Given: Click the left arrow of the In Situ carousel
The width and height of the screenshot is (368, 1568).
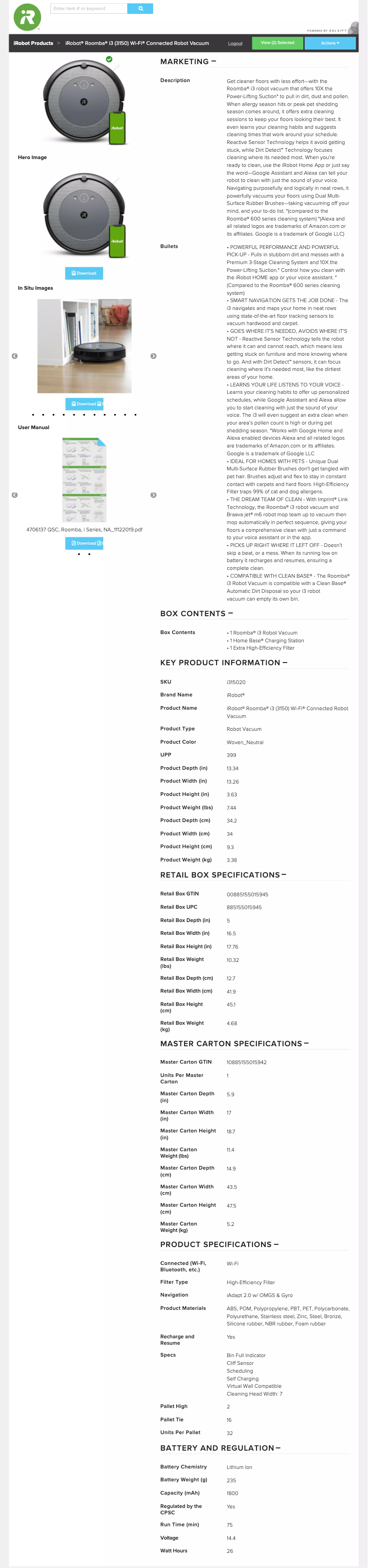Looking at the screenshot, I should (x=15, y=355).
